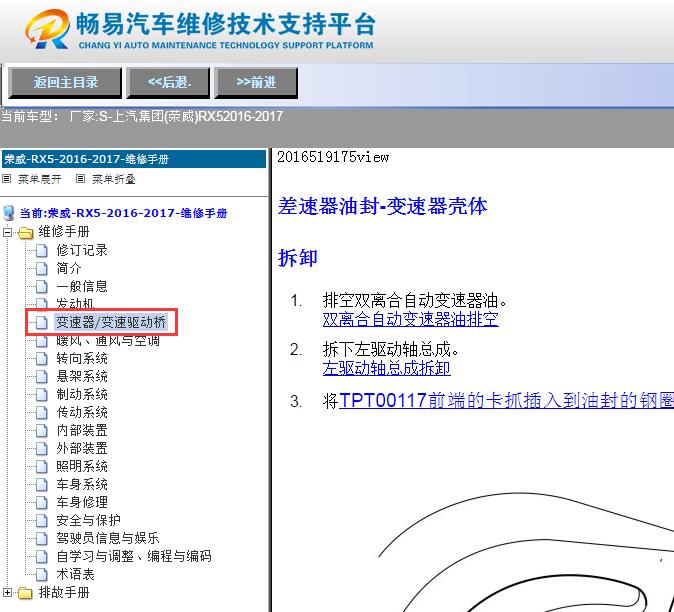Select 一般信息 in the manual tree

tap(82, 286)
